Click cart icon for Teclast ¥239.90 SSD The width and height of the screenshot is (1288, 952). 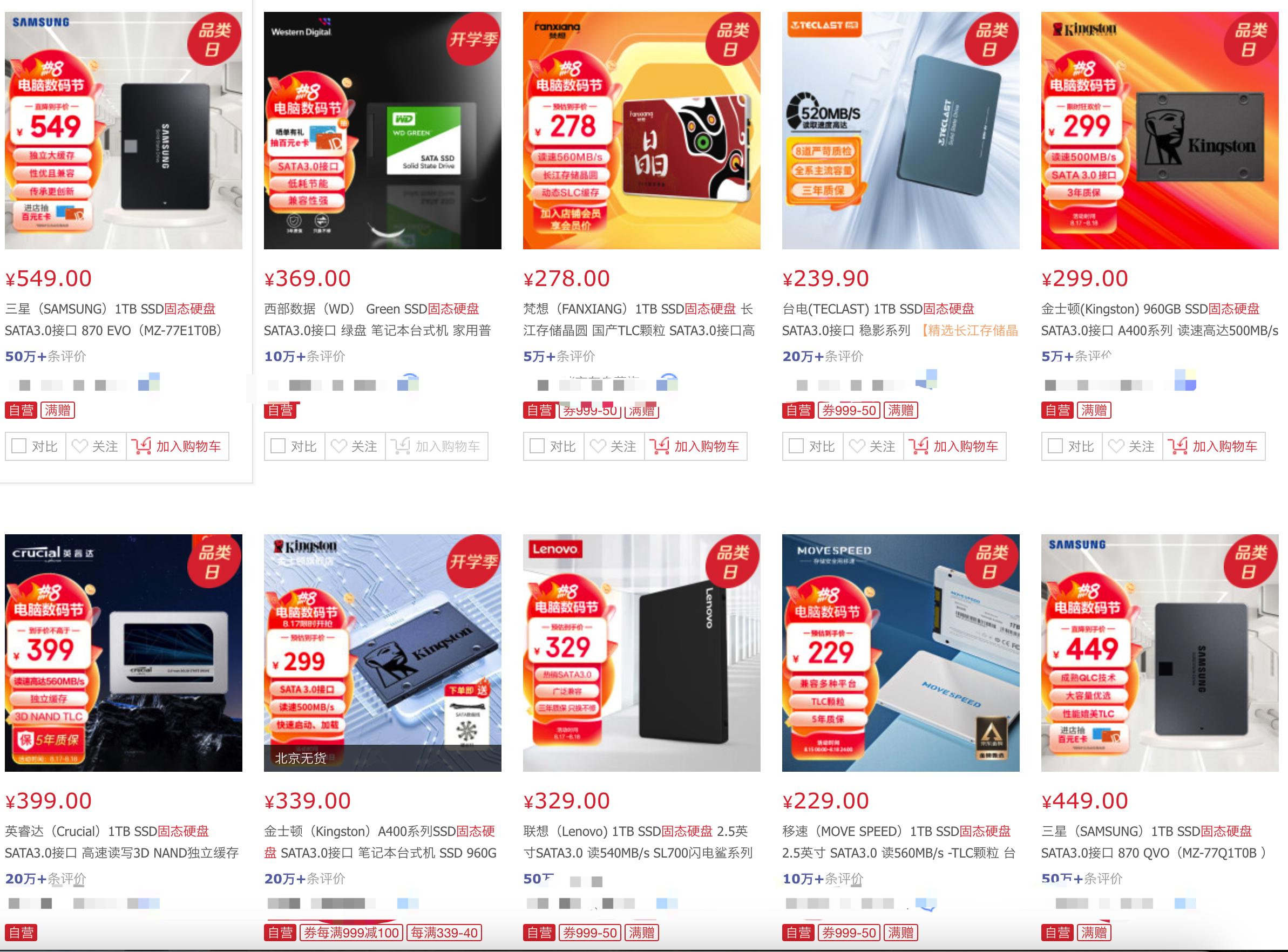pos(919,446)
